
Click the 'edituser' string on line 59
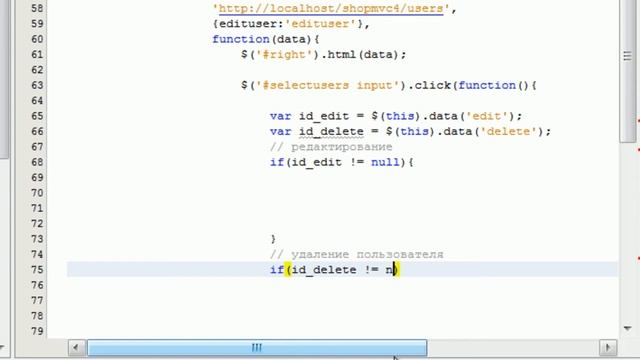tap(321, 24)
